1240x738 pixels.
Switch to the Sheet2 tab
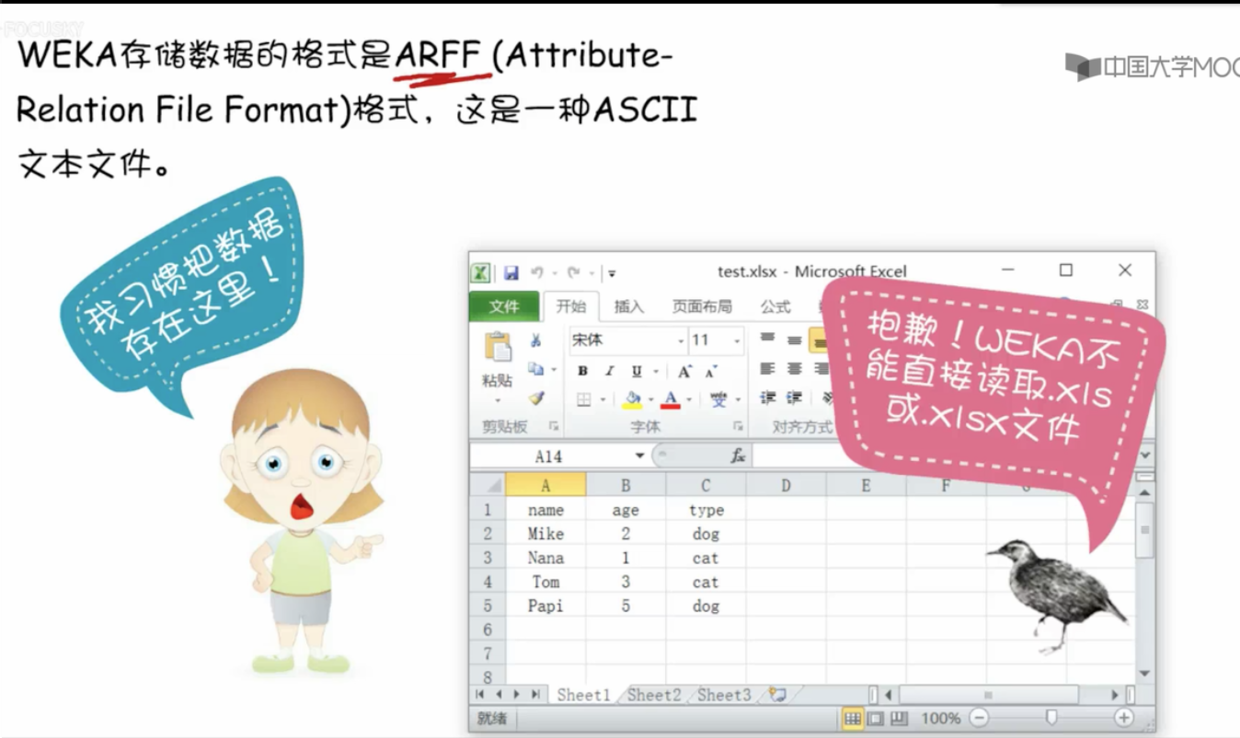(655, 695)
